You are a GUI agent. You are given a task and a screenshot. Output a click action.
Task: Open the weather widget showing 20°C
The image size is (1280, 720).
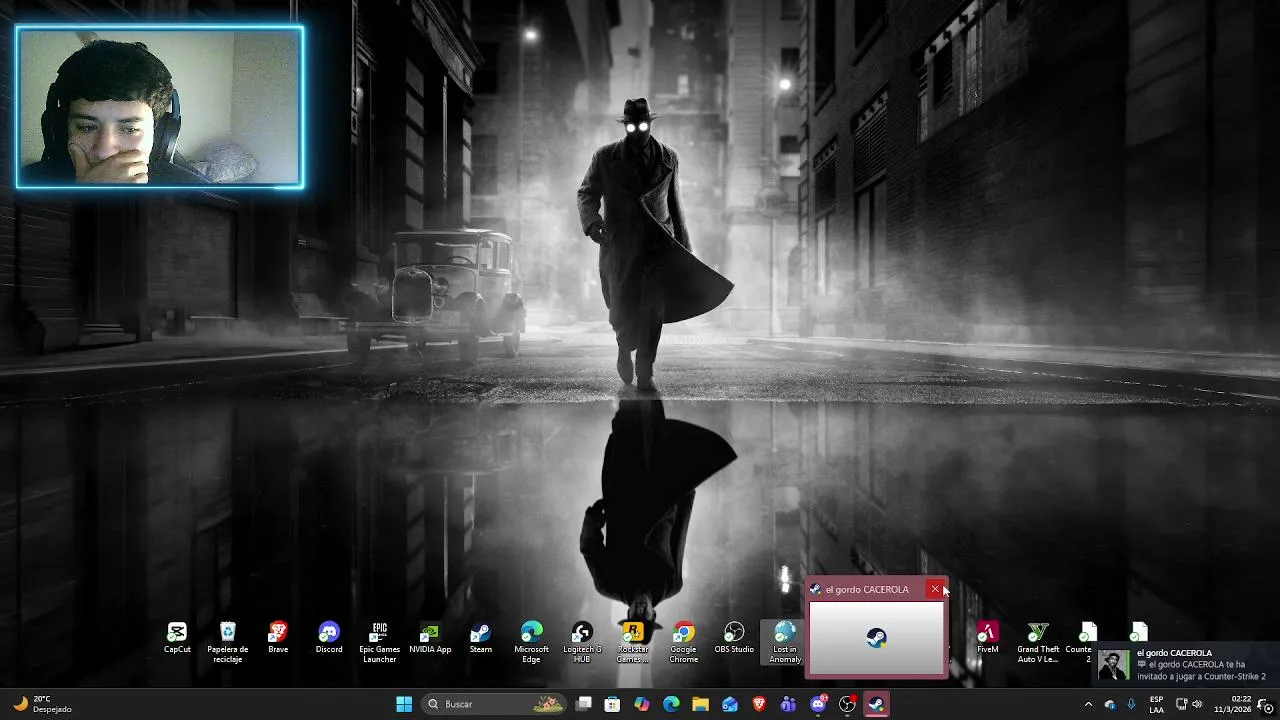point(42,704)
